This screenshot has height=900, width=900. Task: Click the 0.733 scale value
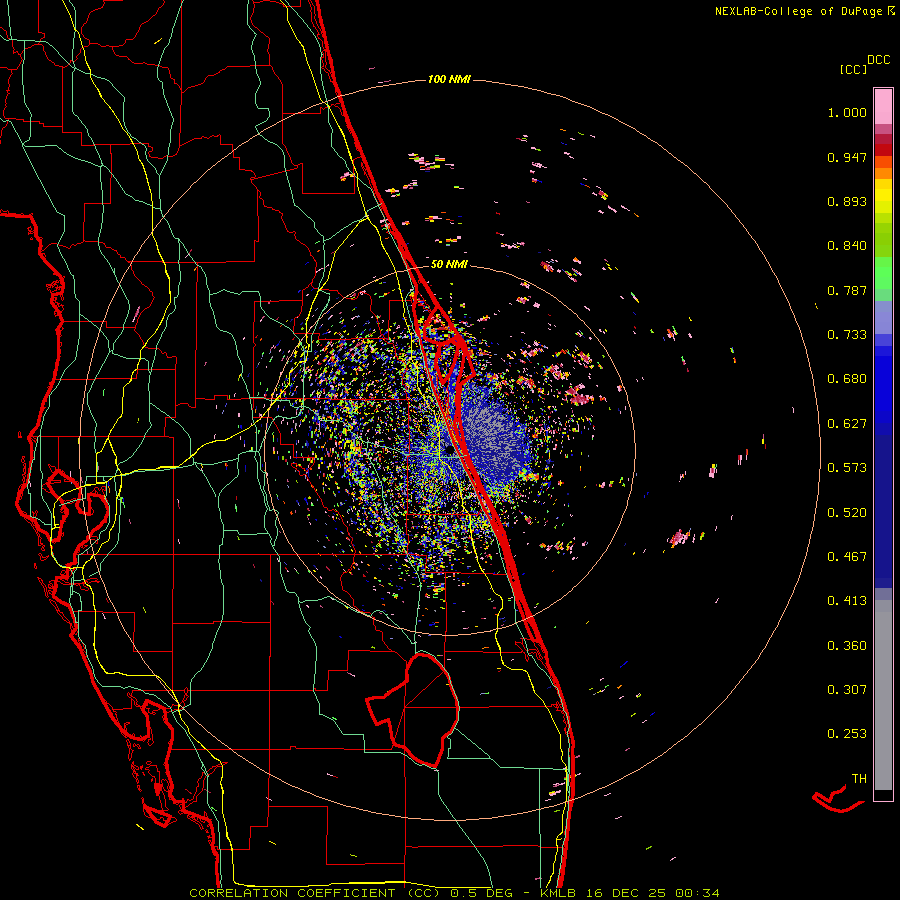pyautogui.click(x=847, y=335)
